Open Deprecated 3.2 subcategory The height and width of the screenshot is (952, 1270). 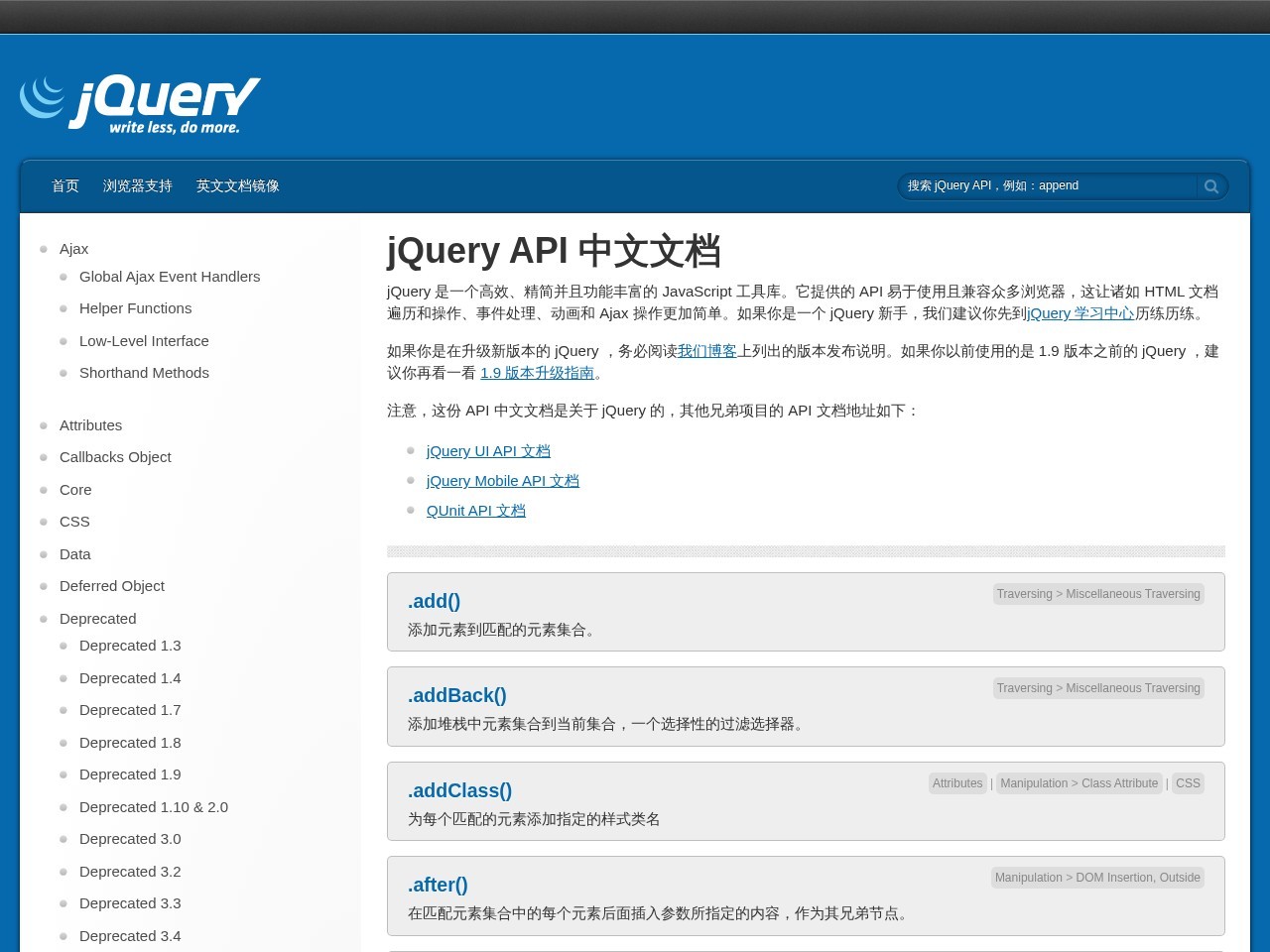(x=130, y=872)
